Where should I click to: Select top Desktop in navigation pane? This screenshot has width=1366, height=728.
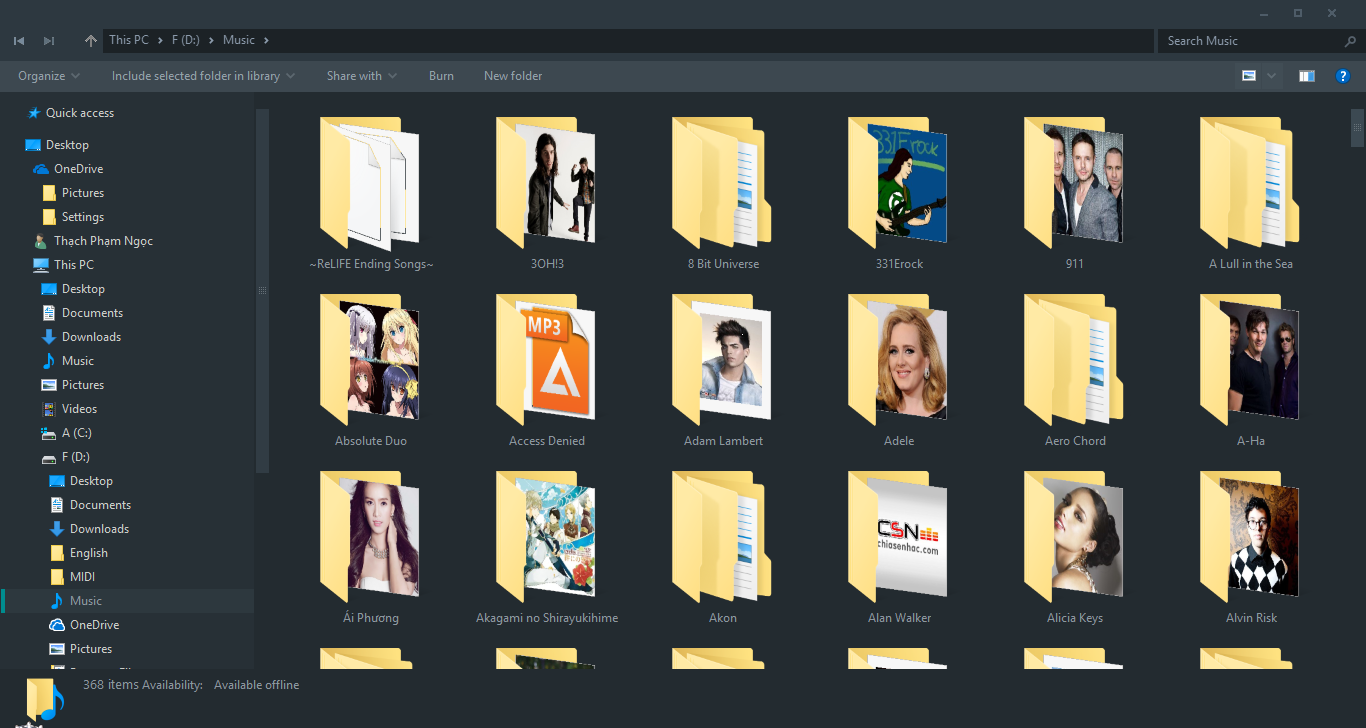click(x=67, y=145)
